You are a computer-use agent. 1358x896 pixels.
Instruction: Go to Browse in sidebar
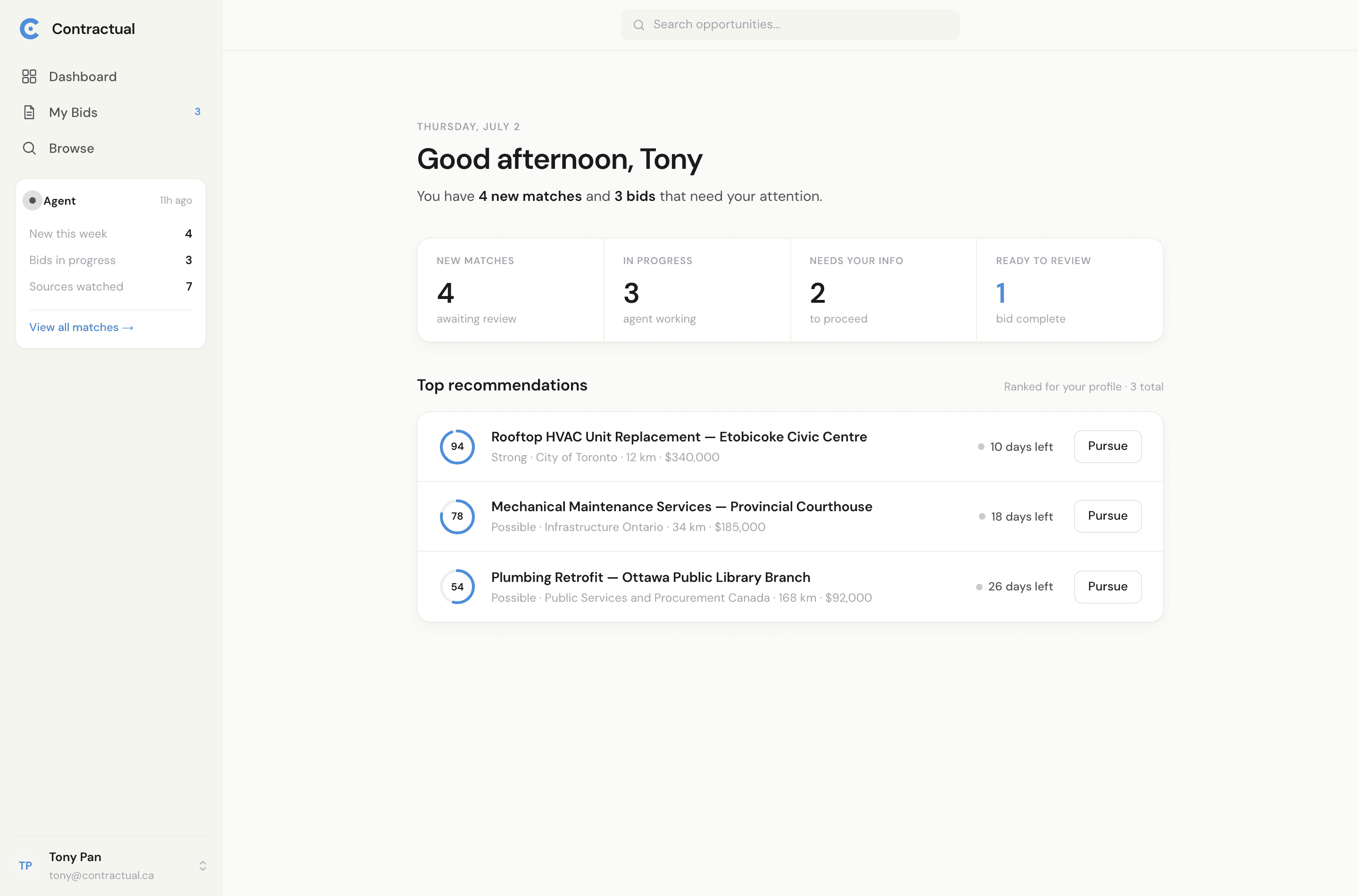(111, 148)
